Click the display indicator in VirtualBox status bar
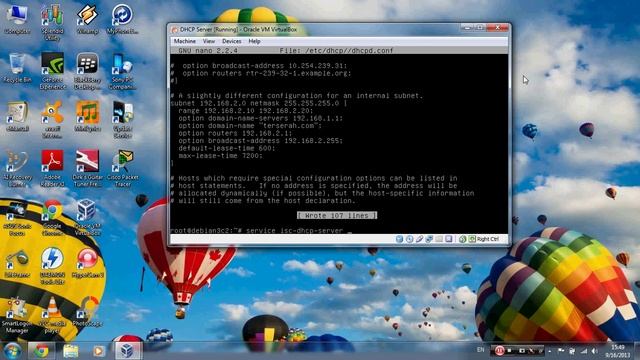The image size is (640, 360). coord(449,239)
